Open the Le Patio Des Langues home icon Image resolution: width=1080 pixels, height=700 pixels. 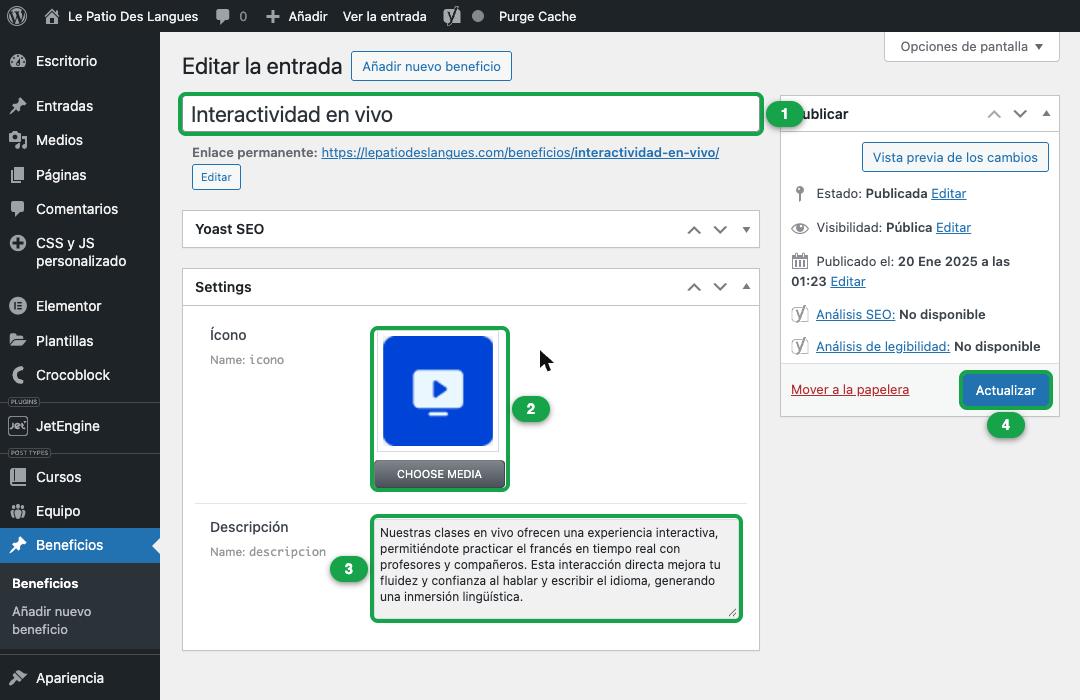52,17
